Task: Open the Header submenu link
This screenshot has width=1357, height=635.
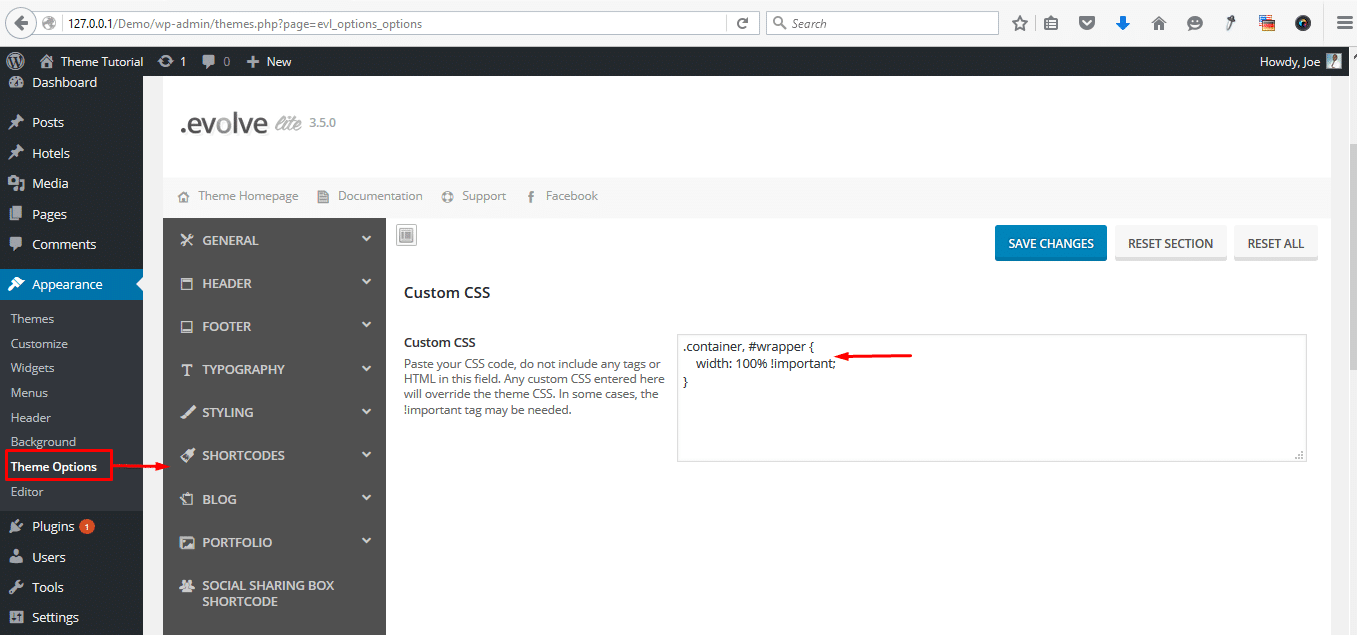Action: 30,418
